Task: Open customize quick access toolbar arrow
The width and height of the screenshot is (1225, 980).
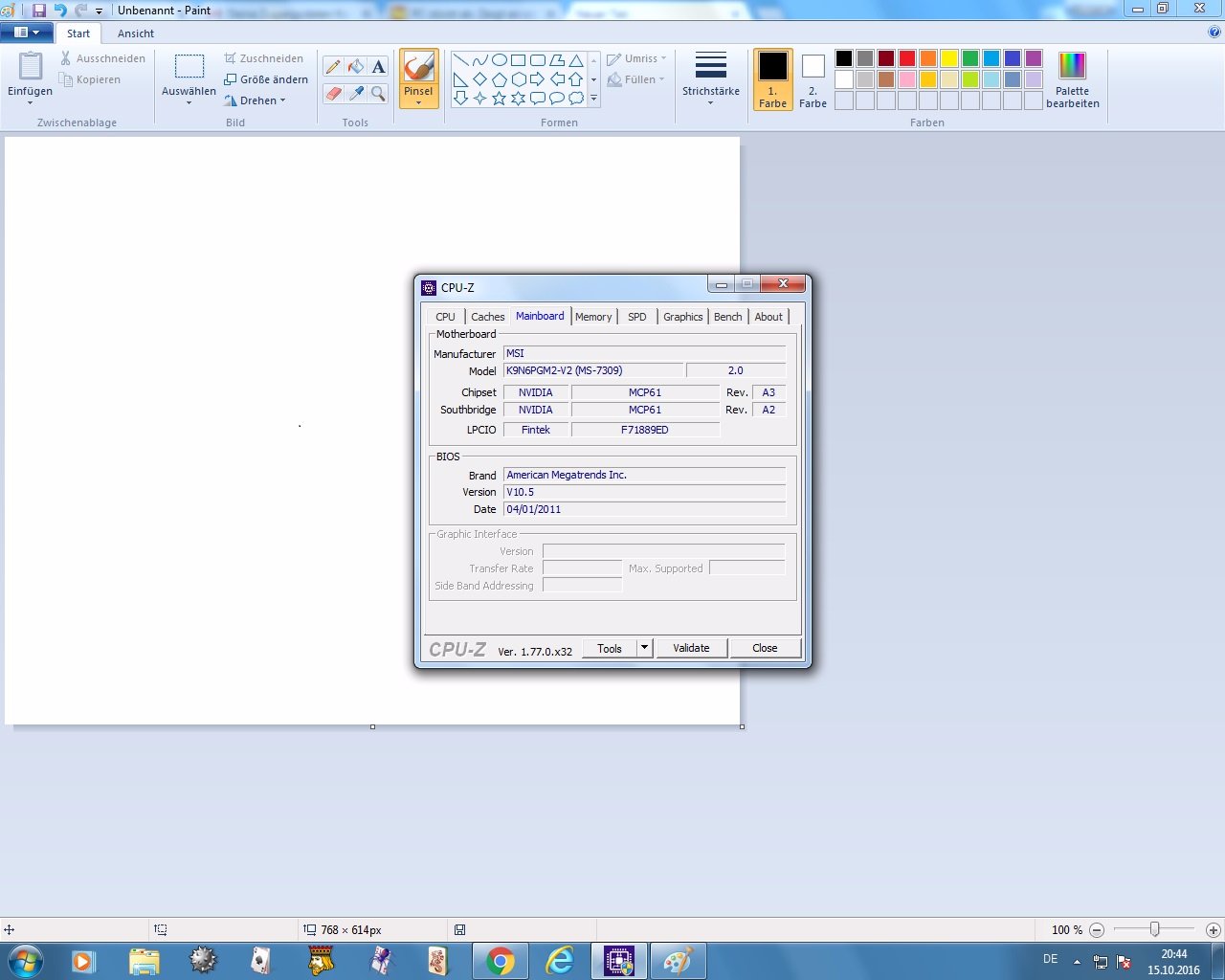Action: click(99, 11)
